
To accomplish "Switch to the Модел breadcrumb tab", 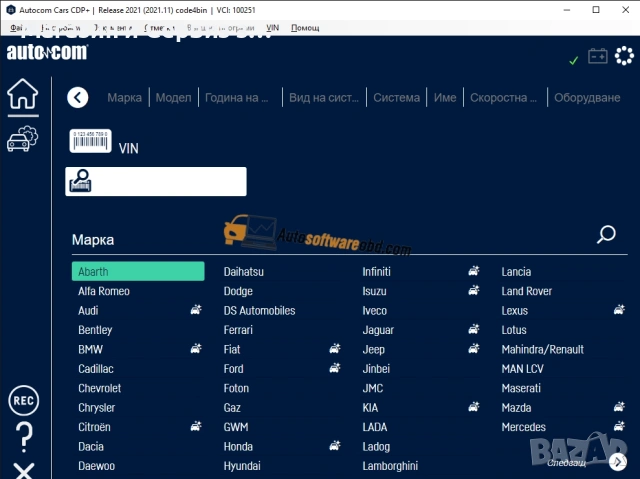I will click(x=173, y=97).
